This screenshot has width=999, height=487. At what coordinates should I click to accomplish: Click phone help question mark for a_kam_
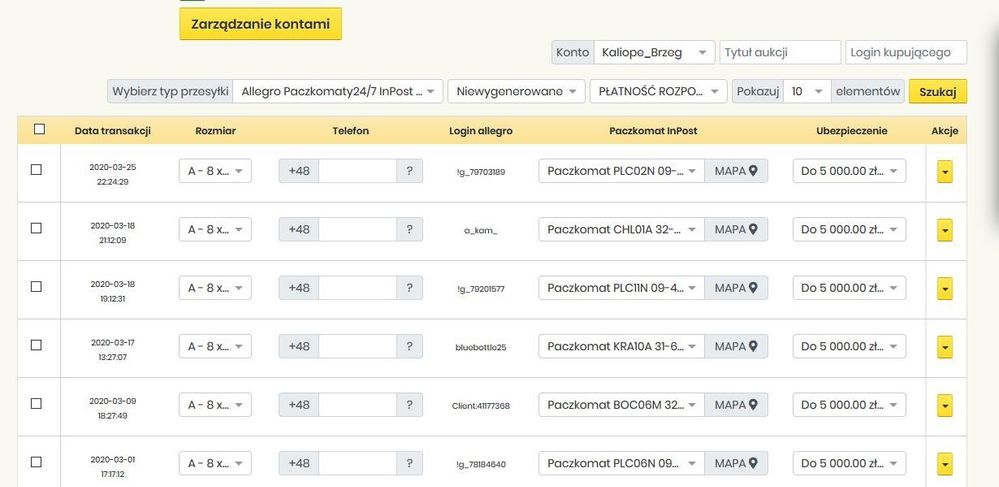click(x=410, y=229)
